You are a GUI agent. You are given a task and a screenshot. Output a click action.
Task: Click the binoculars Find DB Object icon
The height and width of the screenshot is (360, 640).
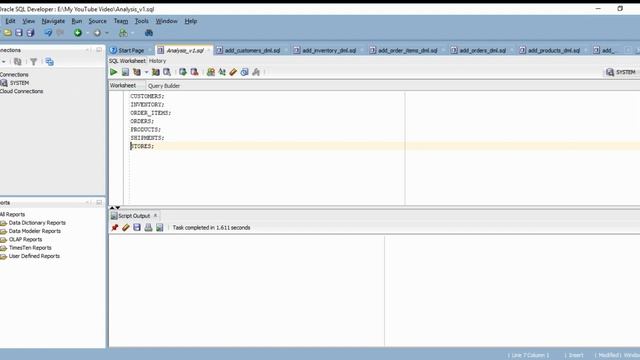pyautogui.click(x=149, y=33)
